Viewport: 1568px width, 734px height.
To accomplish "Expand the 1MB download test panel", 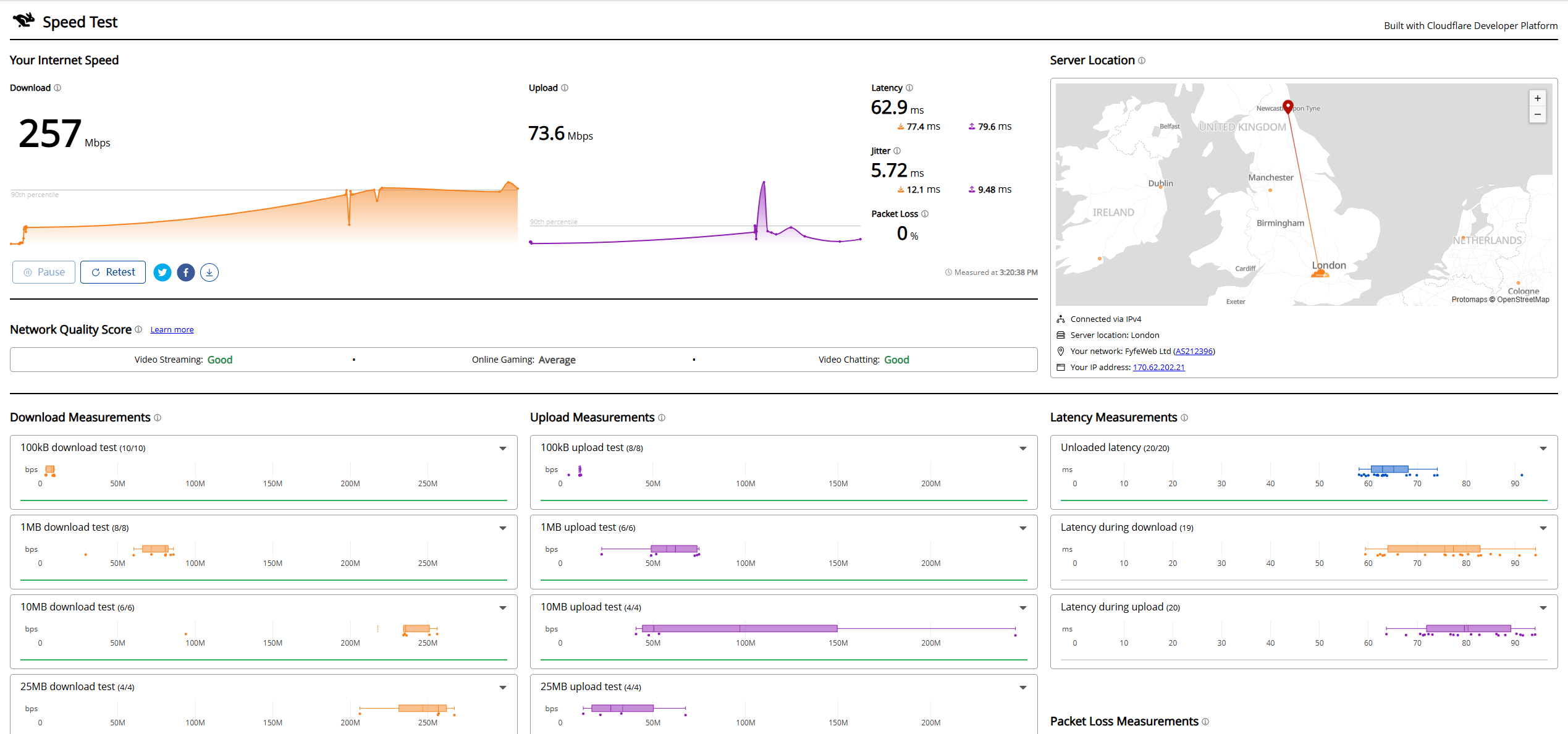I will 503,528.
